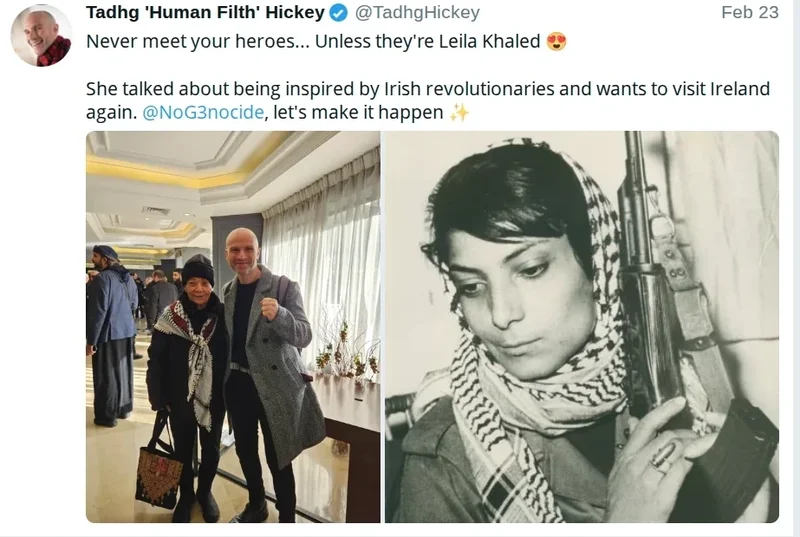Click the raised fist of the man in grey coat
The image size is (800, 537).
pos(269,308)
